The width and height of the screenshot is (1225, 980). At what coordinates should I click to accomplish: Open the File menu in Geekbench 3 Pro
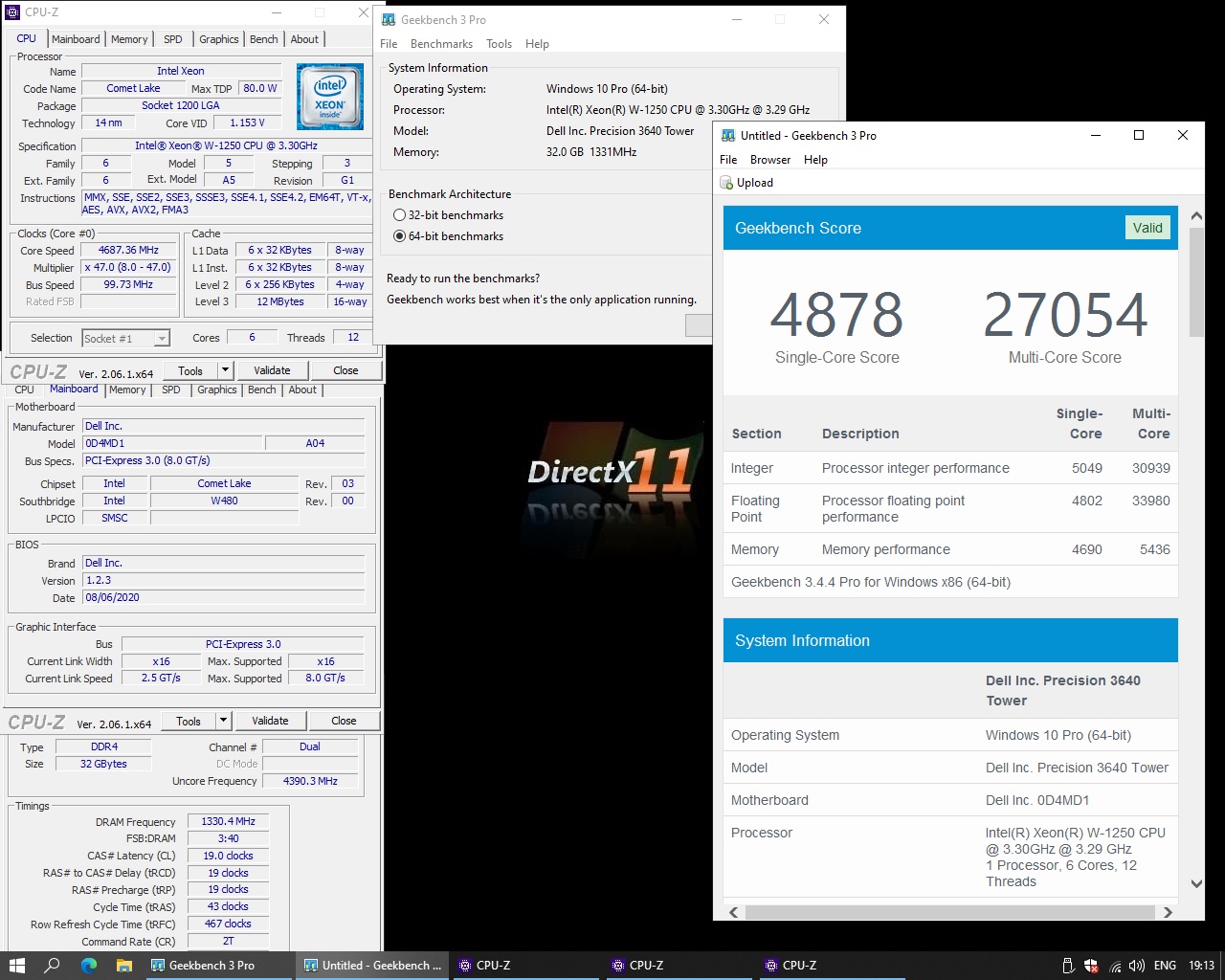(x=389, y=44)
